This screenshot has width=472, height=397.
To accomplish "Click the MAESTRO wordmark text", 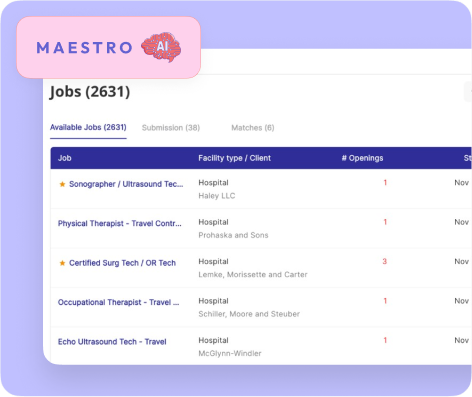I will tap(84, 48).
